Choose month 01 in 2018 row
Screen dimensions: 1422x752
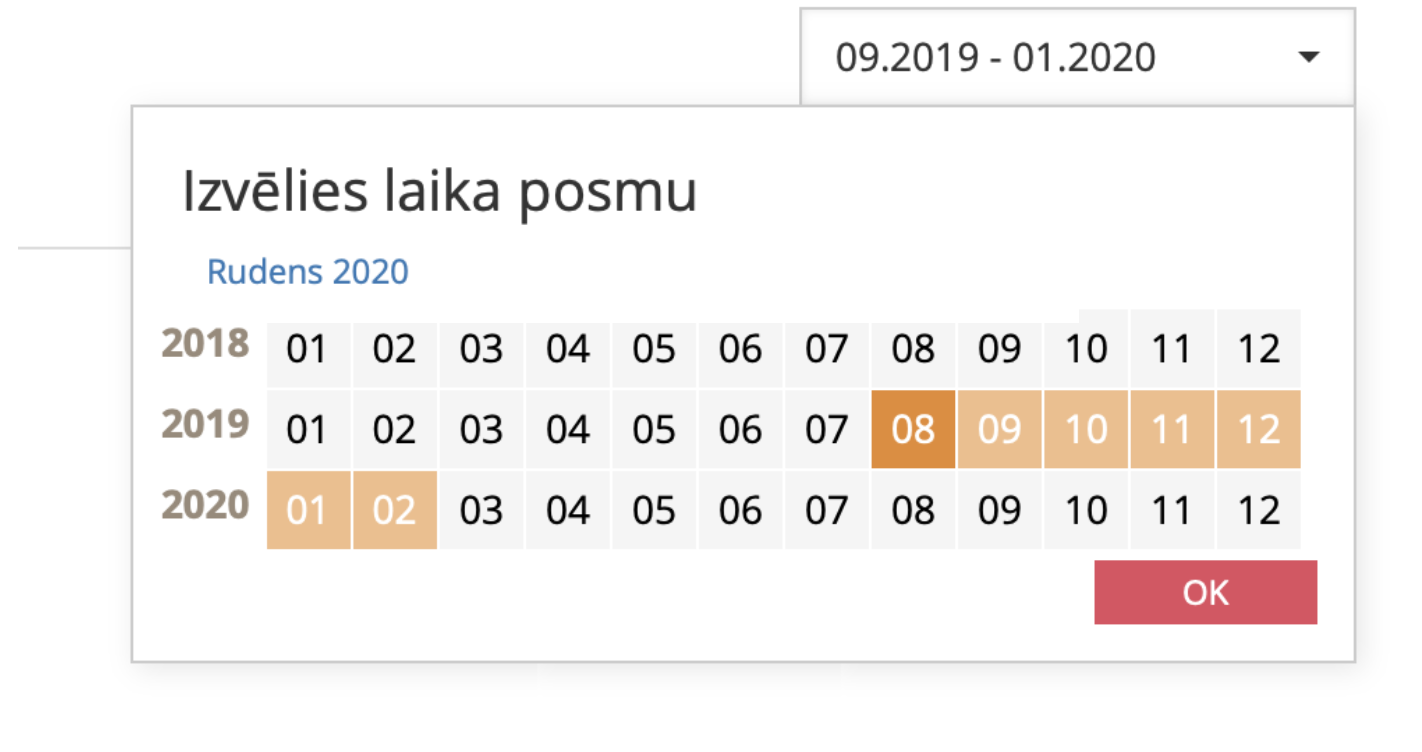307,349
